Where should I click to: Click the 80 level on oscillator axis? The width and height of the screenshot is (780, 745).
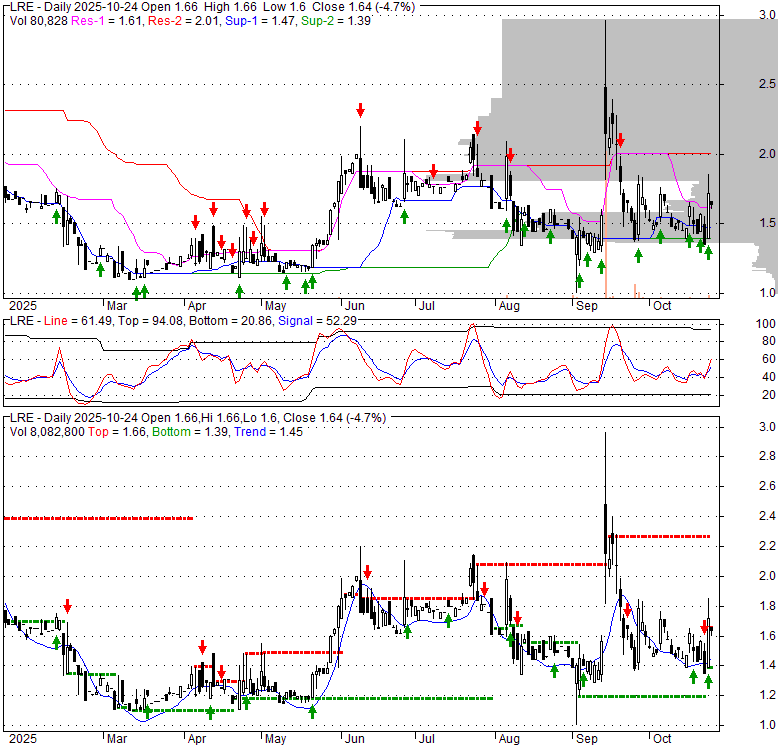point(769,341)
